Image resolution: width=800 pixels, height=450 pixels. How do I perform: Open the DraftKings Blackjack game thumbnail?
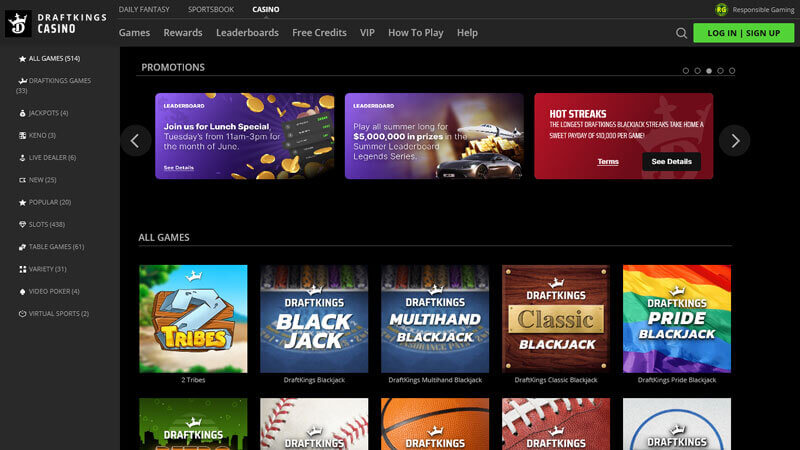[x=314, y=319]
